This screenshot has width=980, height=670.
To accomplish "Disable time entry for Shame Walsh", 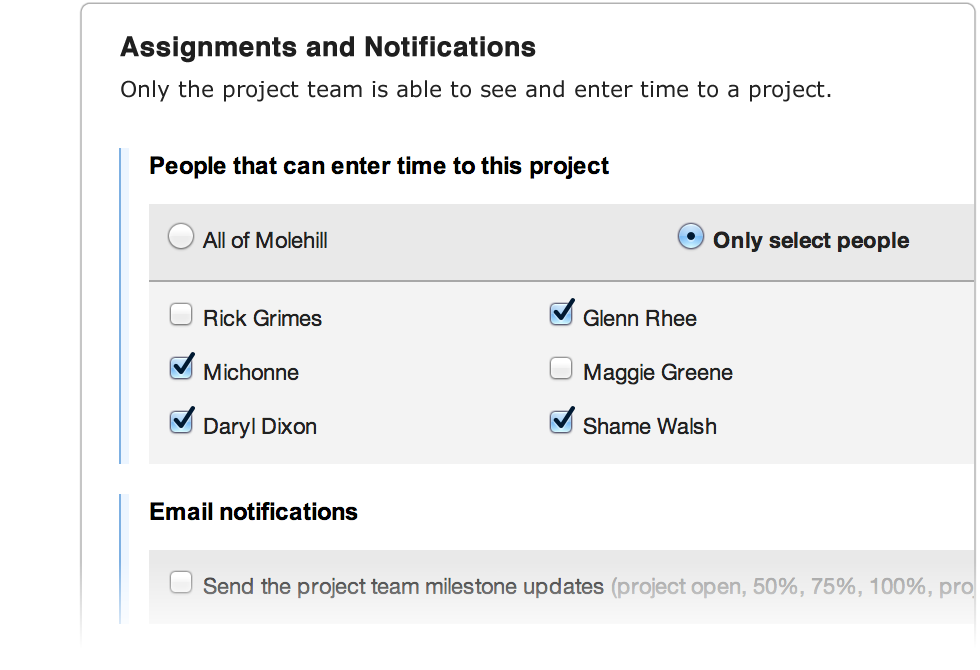I will click(561, 422).
